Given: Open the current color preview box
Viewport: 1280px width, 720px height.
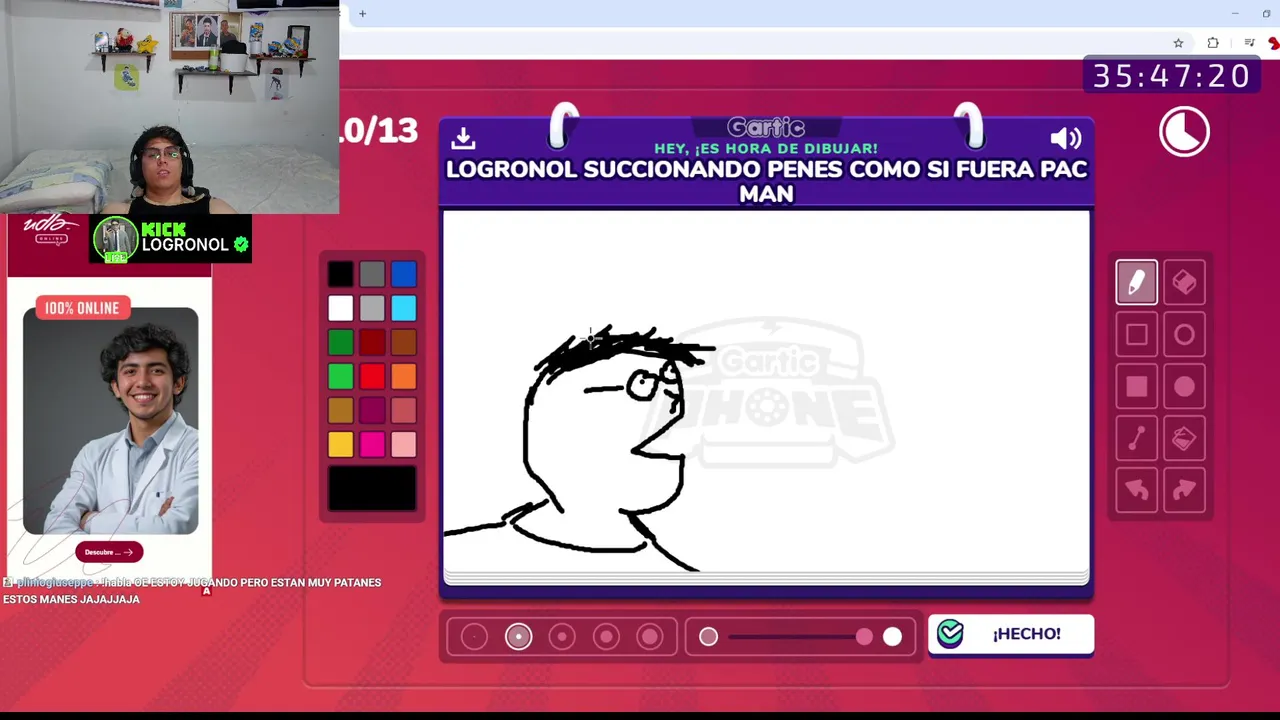Looking at the screenshot, I should click(372, 489).
